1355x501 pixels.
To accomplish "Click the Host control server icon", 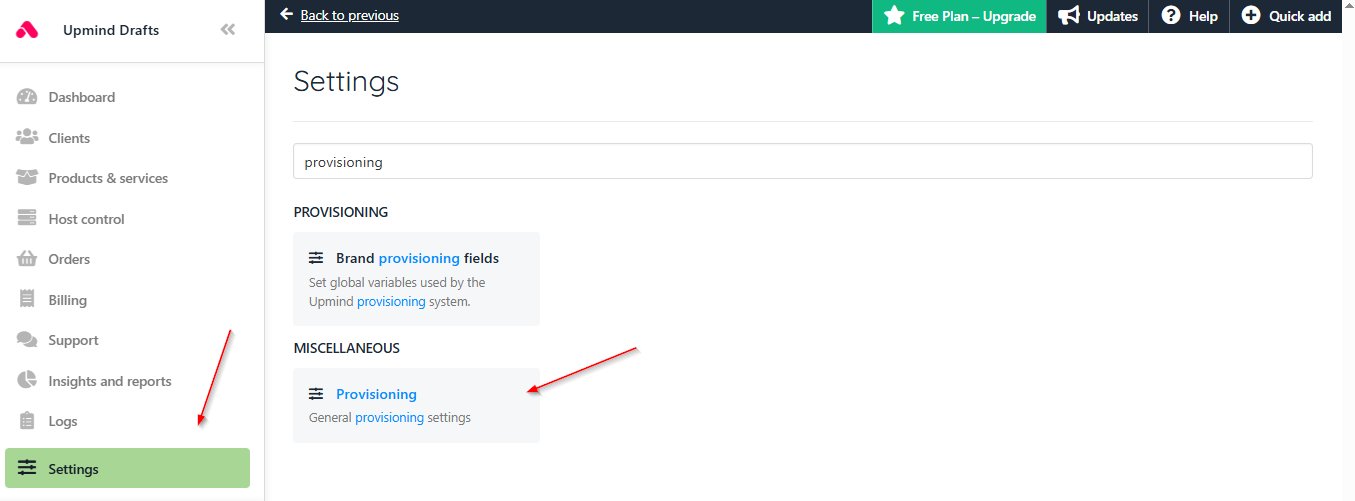I will (x=28, y=219).
